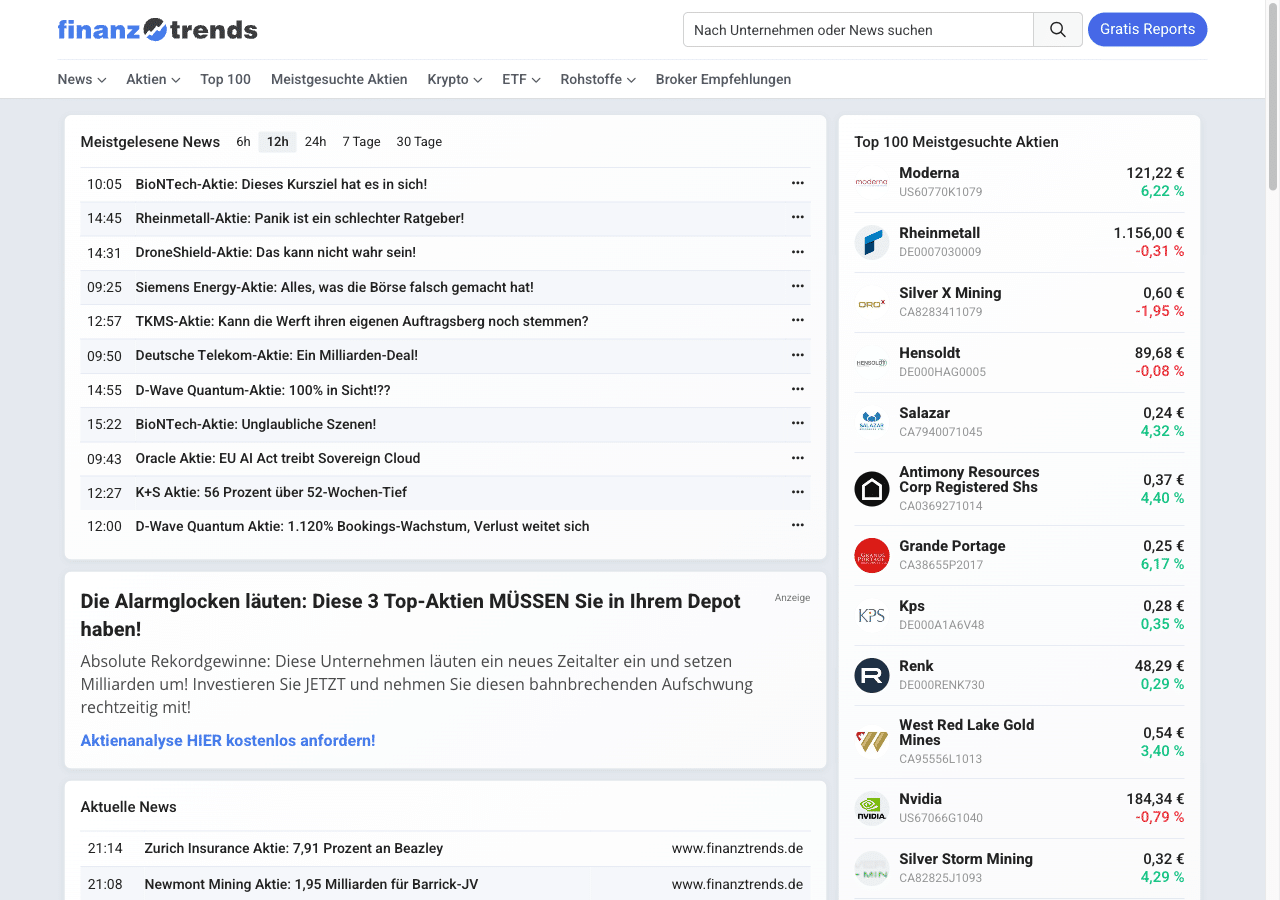Select the 12h time filter

coord(278,142)
